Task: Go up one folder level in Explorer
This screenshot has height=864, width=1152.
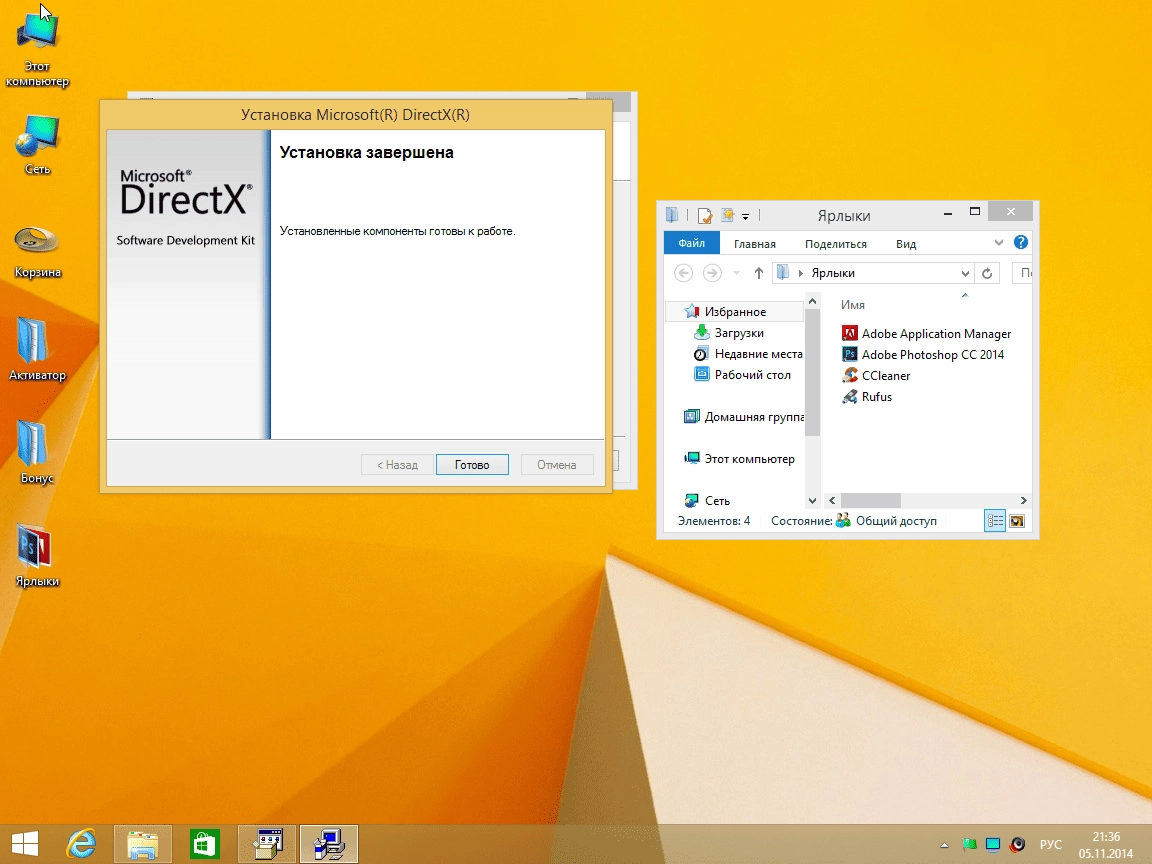Action: [758, 273]
